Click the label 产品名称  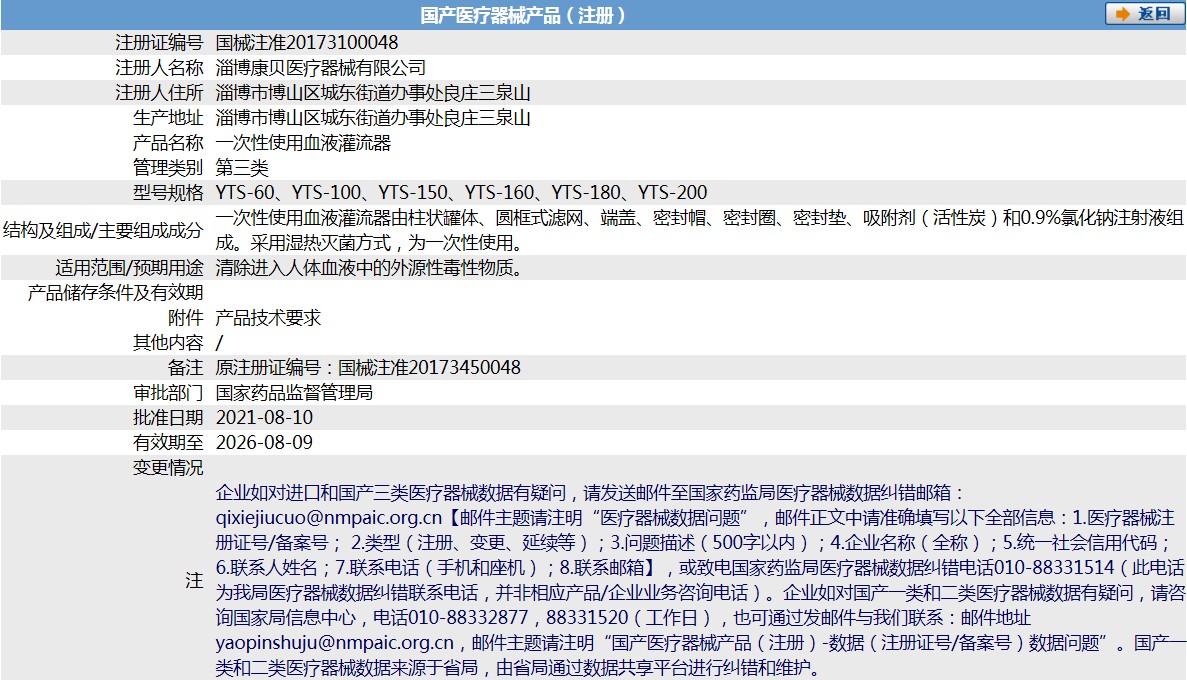pyautogui.click(x=168, y=142)
